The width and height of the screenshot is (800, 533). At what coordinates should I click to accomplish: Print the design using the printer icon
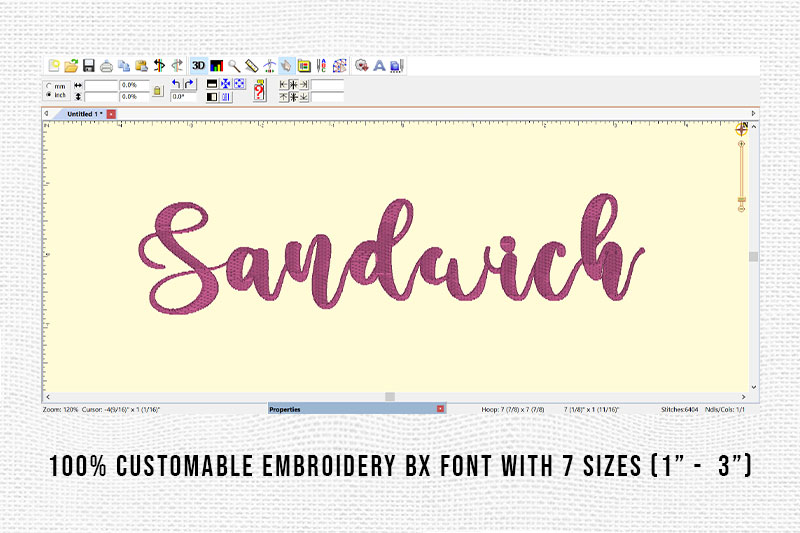pyautogui.click(x=106, y=65)
